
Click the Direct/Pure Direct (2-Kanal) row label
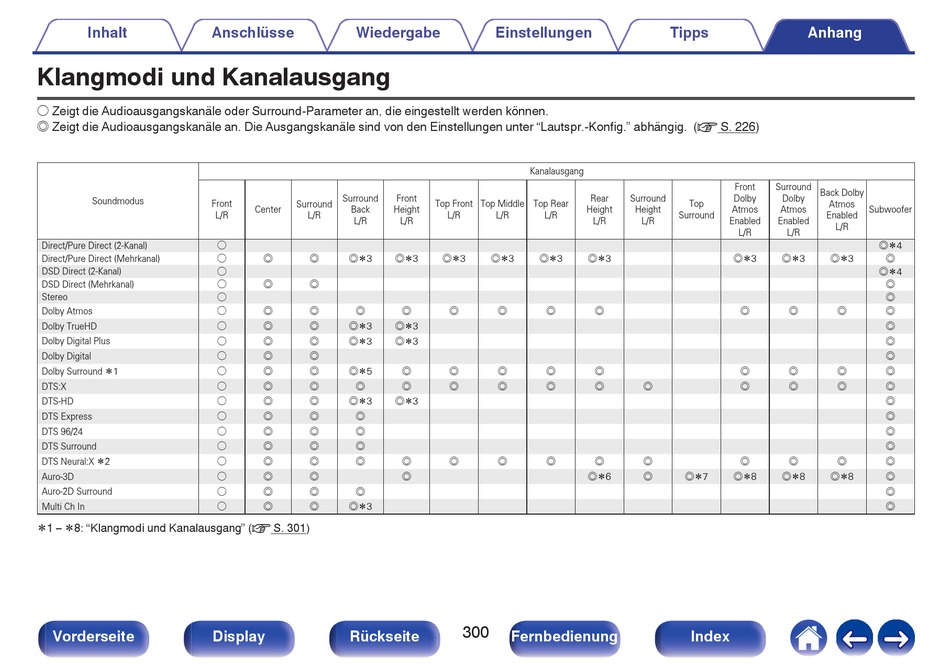(x=95, y=246)
